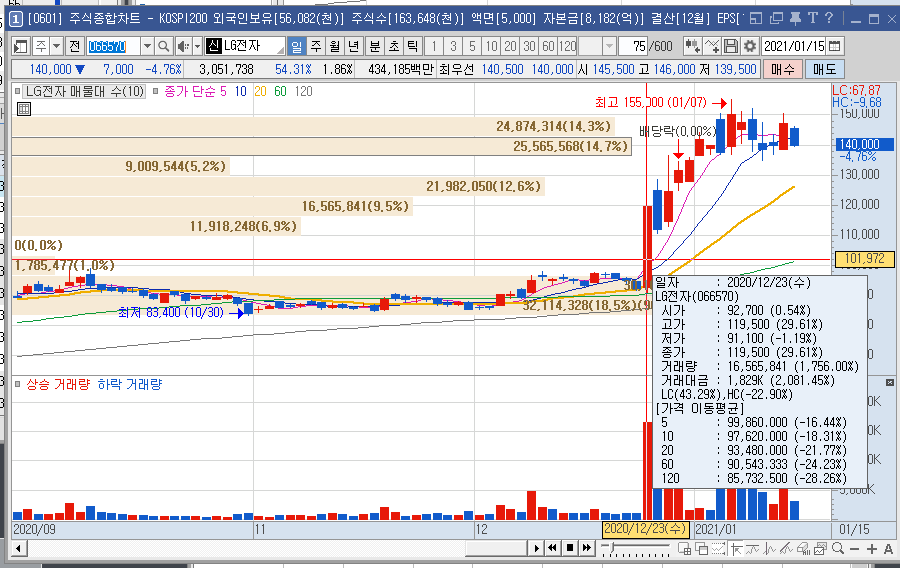
Task: Open the help question mark icon
Action: point(829,18)
